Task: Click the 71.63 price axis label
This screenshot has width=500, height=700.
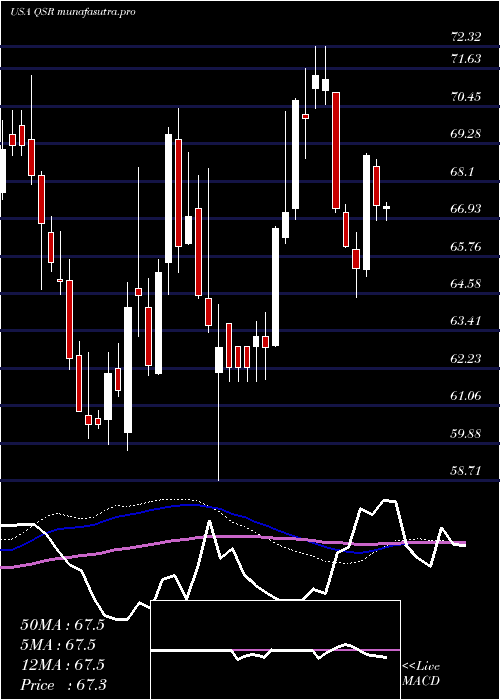Action: (466, 58)
